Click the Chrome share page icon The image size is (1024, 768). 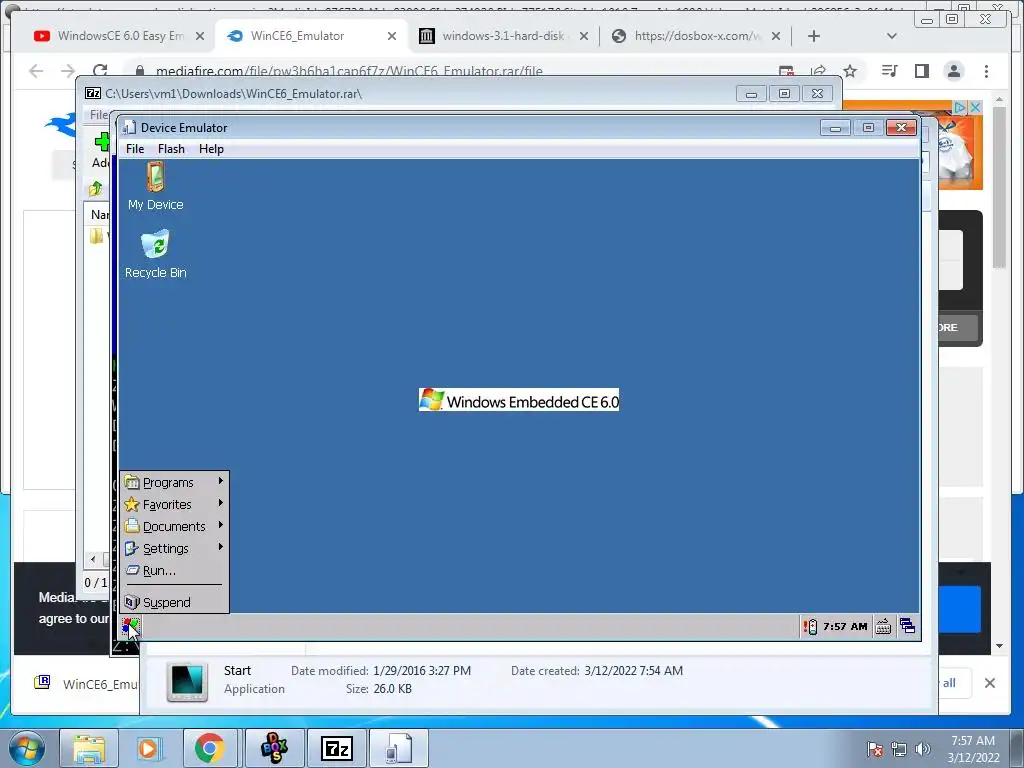coord(818,71)
